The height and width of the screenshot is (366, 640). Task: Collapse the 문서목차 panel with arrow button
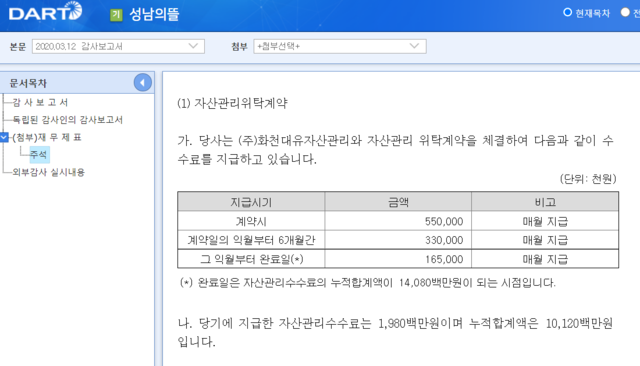142,83
